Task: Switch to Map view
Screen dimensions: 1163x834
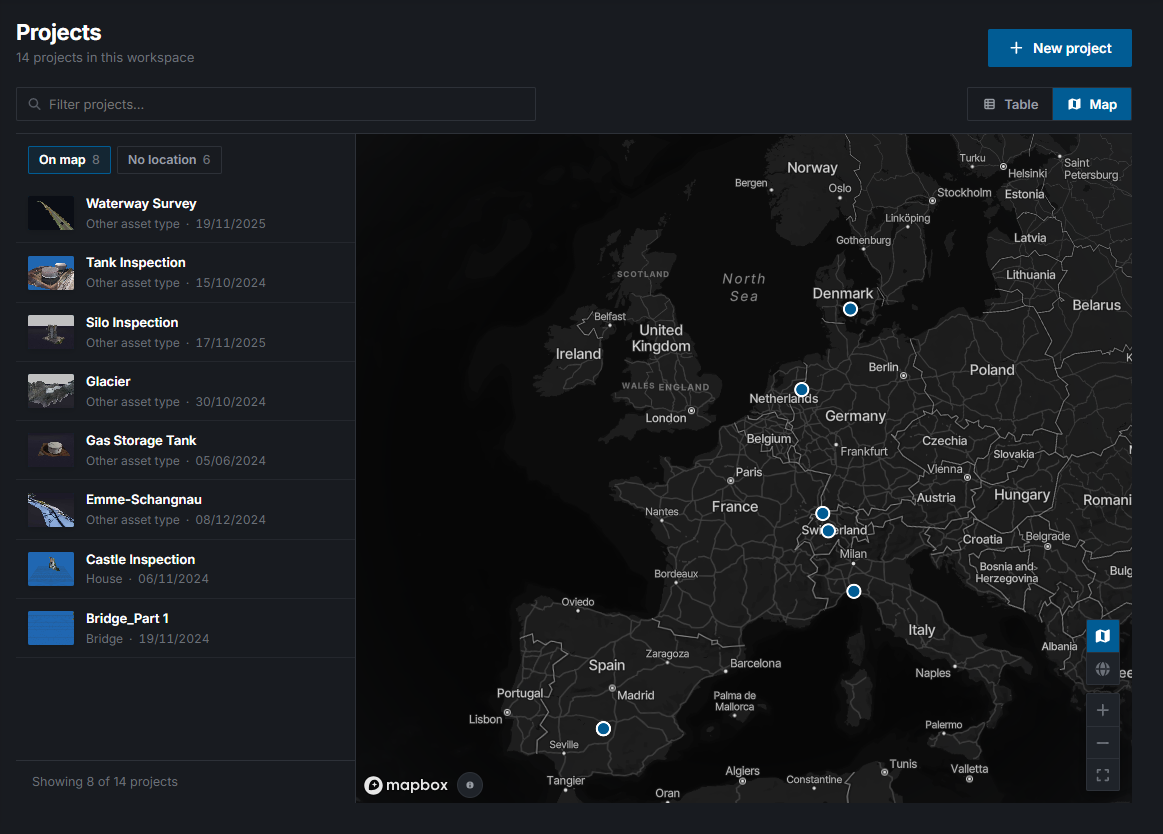Action: coord(1092,105)
